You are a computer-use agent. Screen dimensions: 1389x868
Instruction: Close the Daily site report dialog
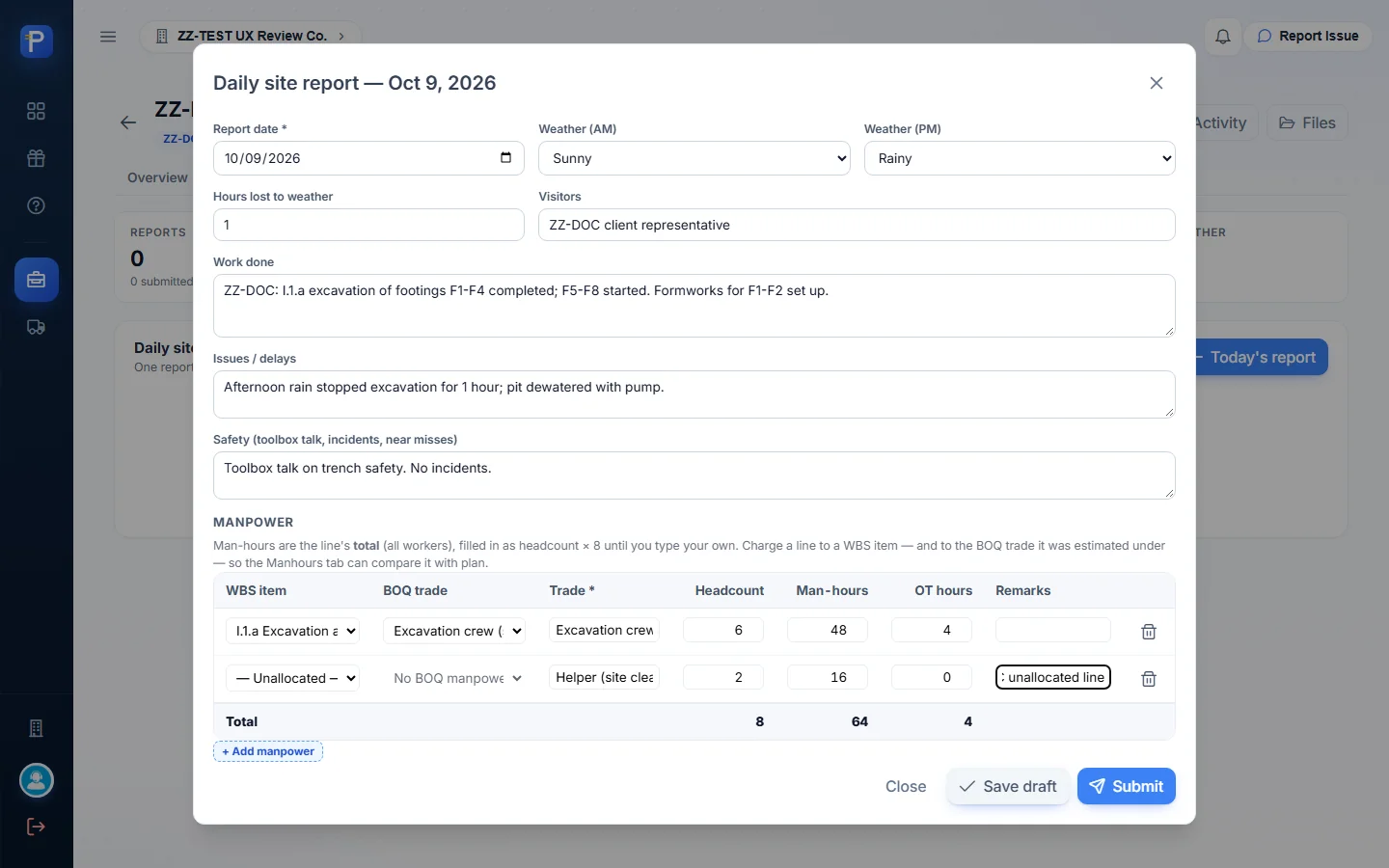click(1157, 83)
